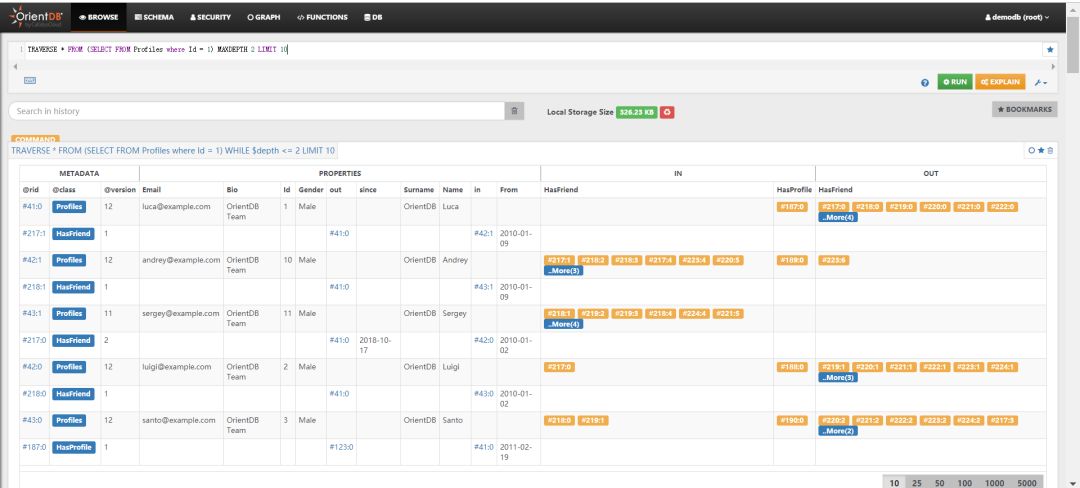1080x488 pixels.
Task: Open record link #187:0 in @rid column
Action: 34,447
